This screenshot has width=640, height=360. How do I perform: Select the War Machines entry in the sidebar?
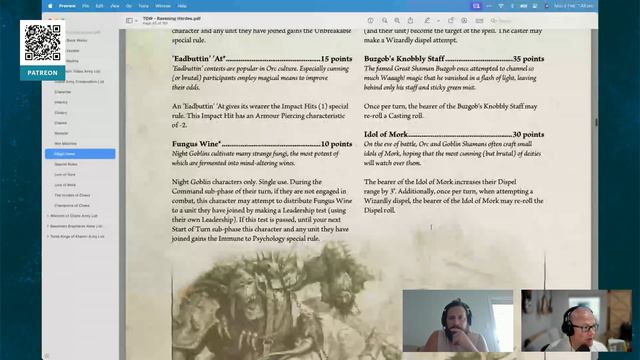click(x=66, y=144)
